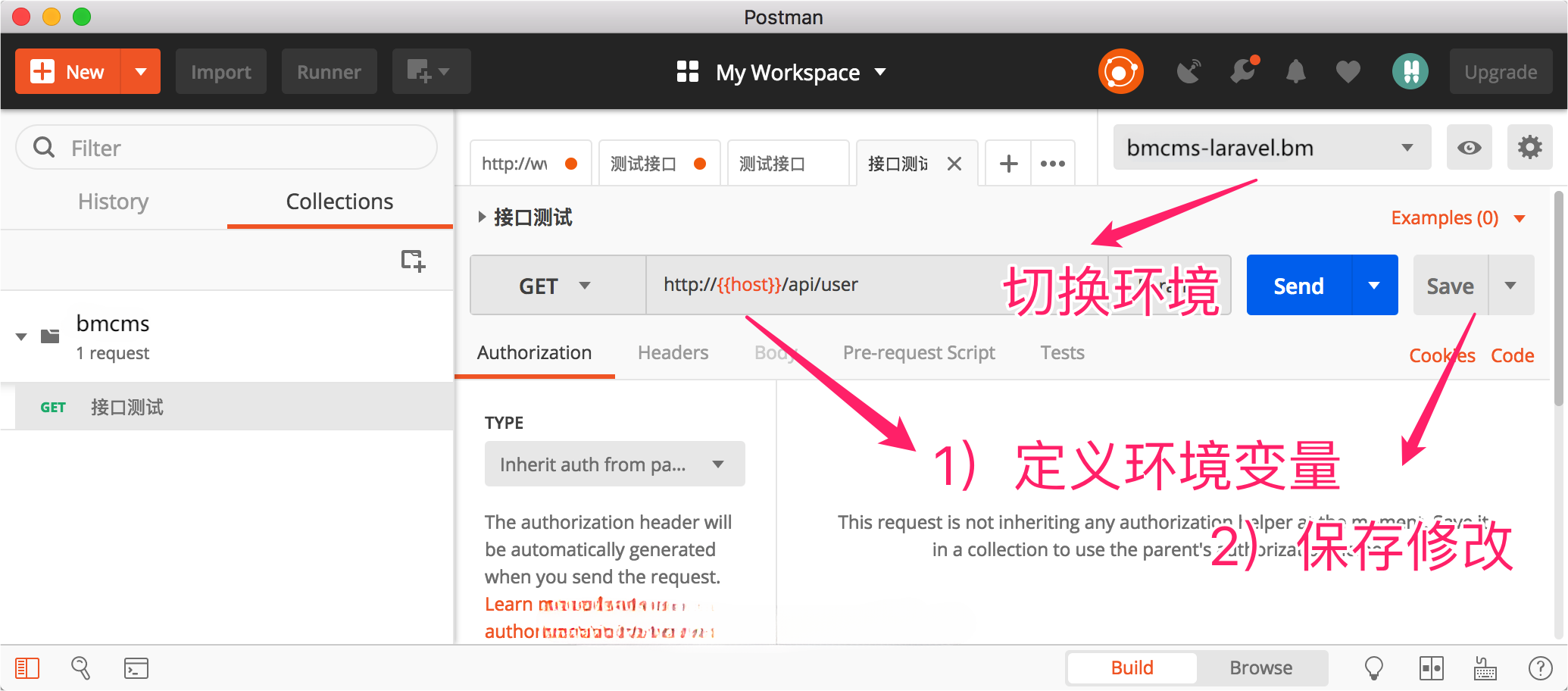Open Send options dropdown arrow

(1374, 286)
